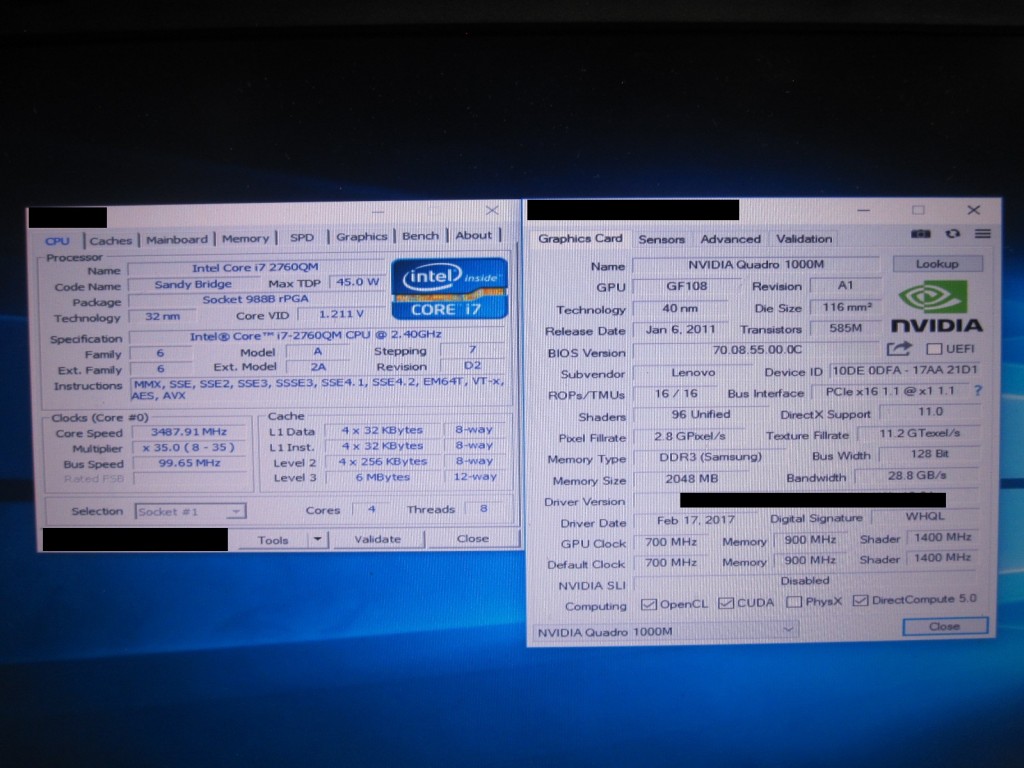This screenshot has height=768, width=1024.
Task: Click the NVIDIA logo in GPU-Z
Action: pos(936,307)
